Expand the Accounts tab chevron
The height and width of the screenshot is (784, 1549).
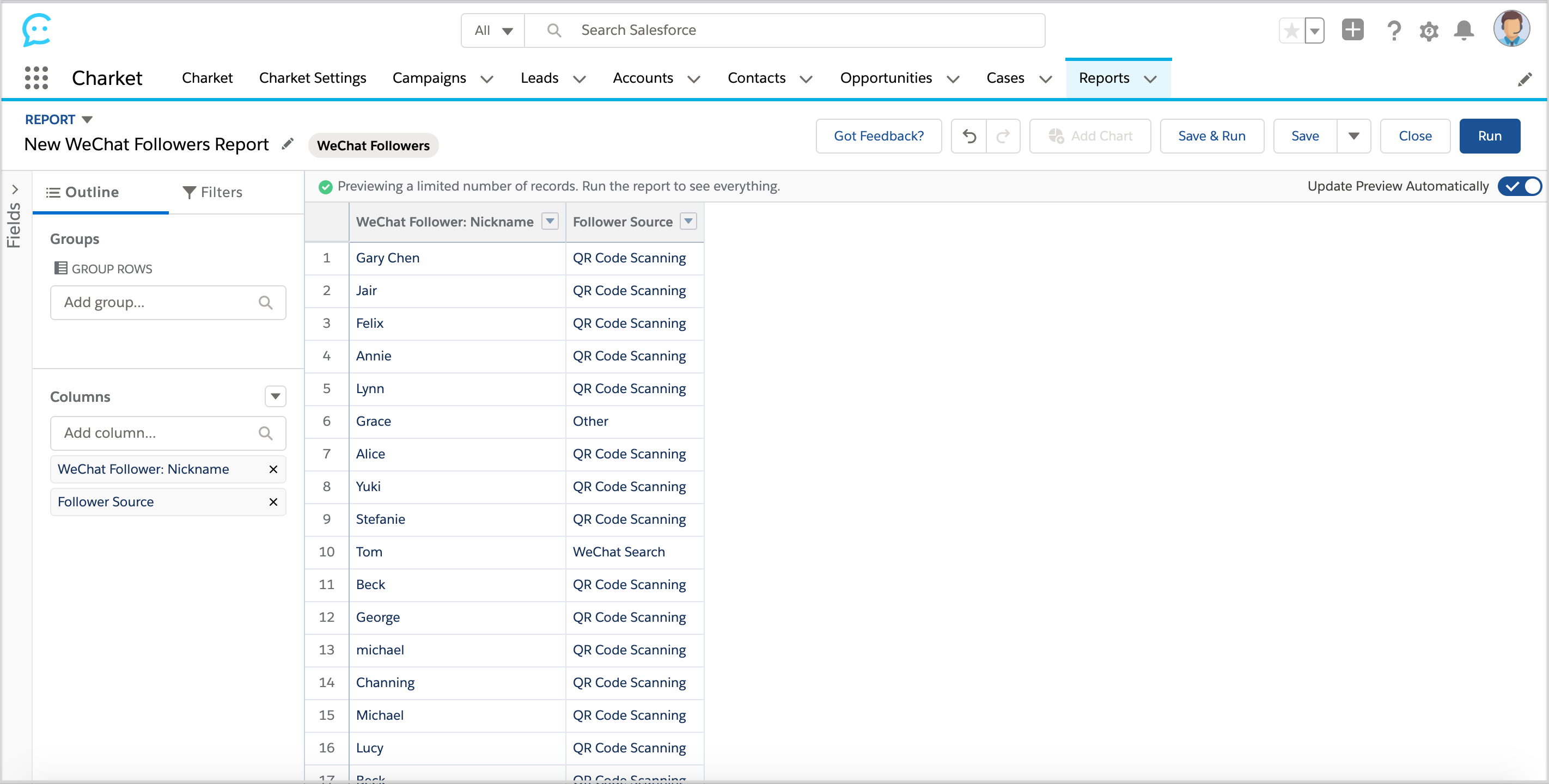pyautogui.click(x=694, y=79)
